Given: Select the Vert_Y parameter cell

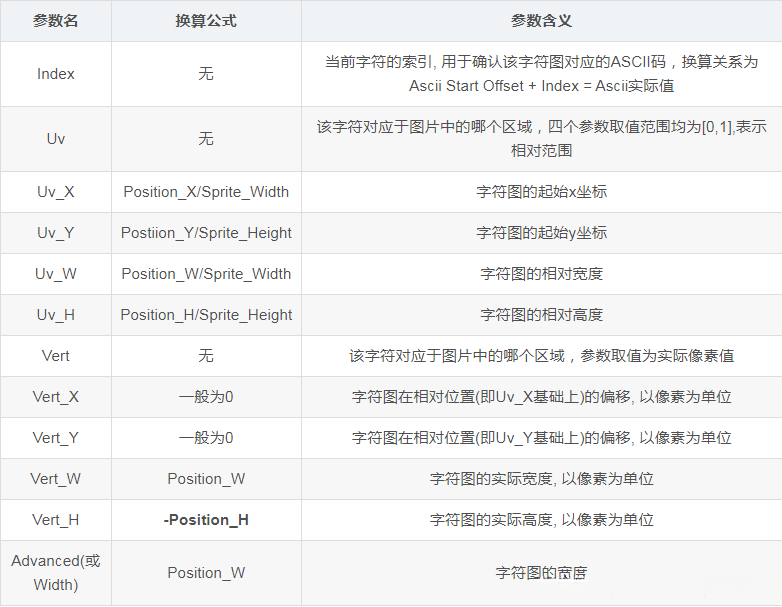Looking at the screenshot, I should (55, 437).
